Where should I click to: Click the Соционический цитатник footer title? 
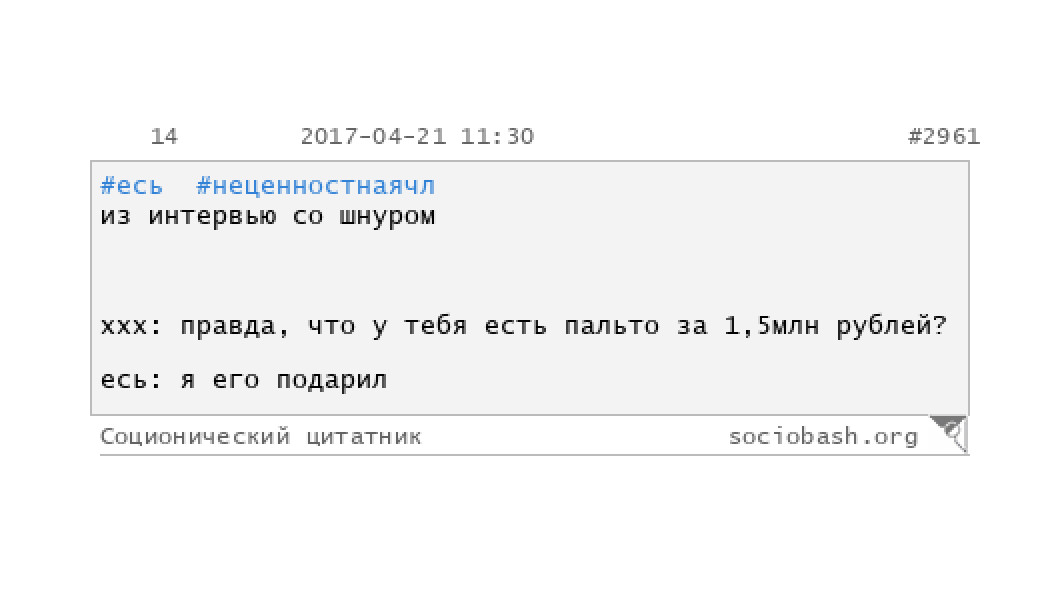[x=261, y=437]
